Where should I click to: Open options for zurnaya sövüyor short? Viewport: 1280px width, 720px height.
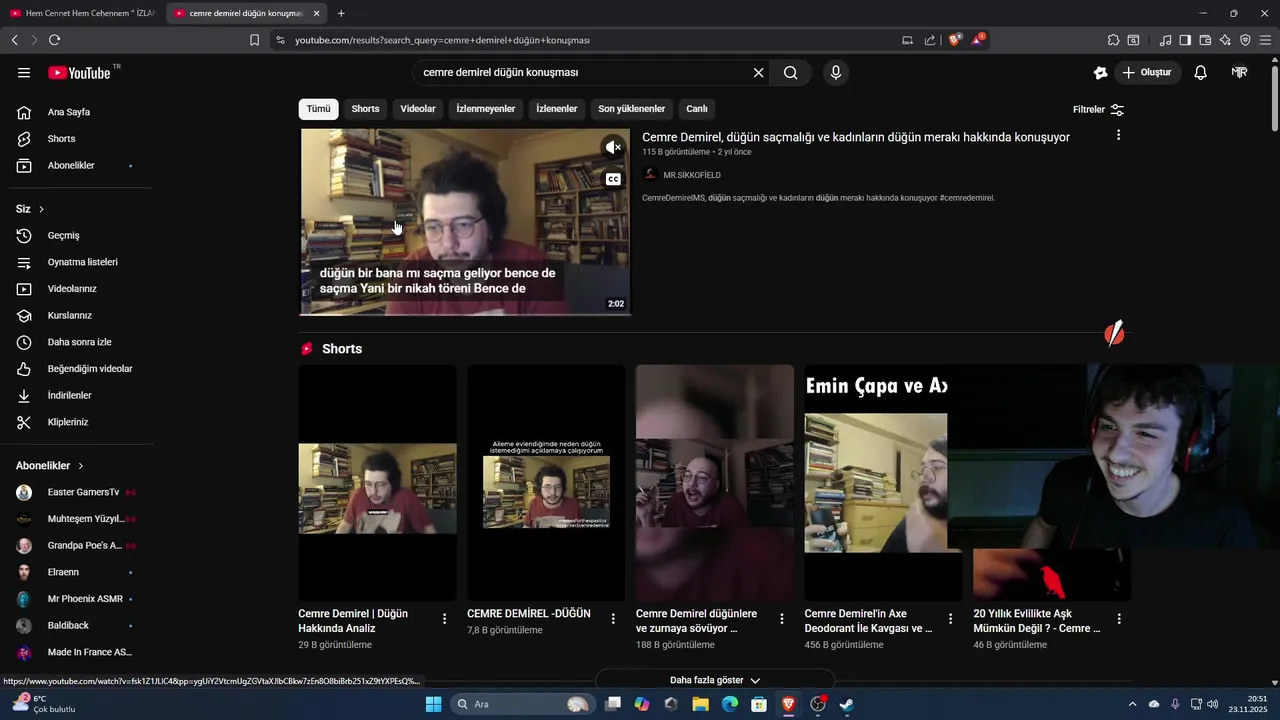click(782, 619)
